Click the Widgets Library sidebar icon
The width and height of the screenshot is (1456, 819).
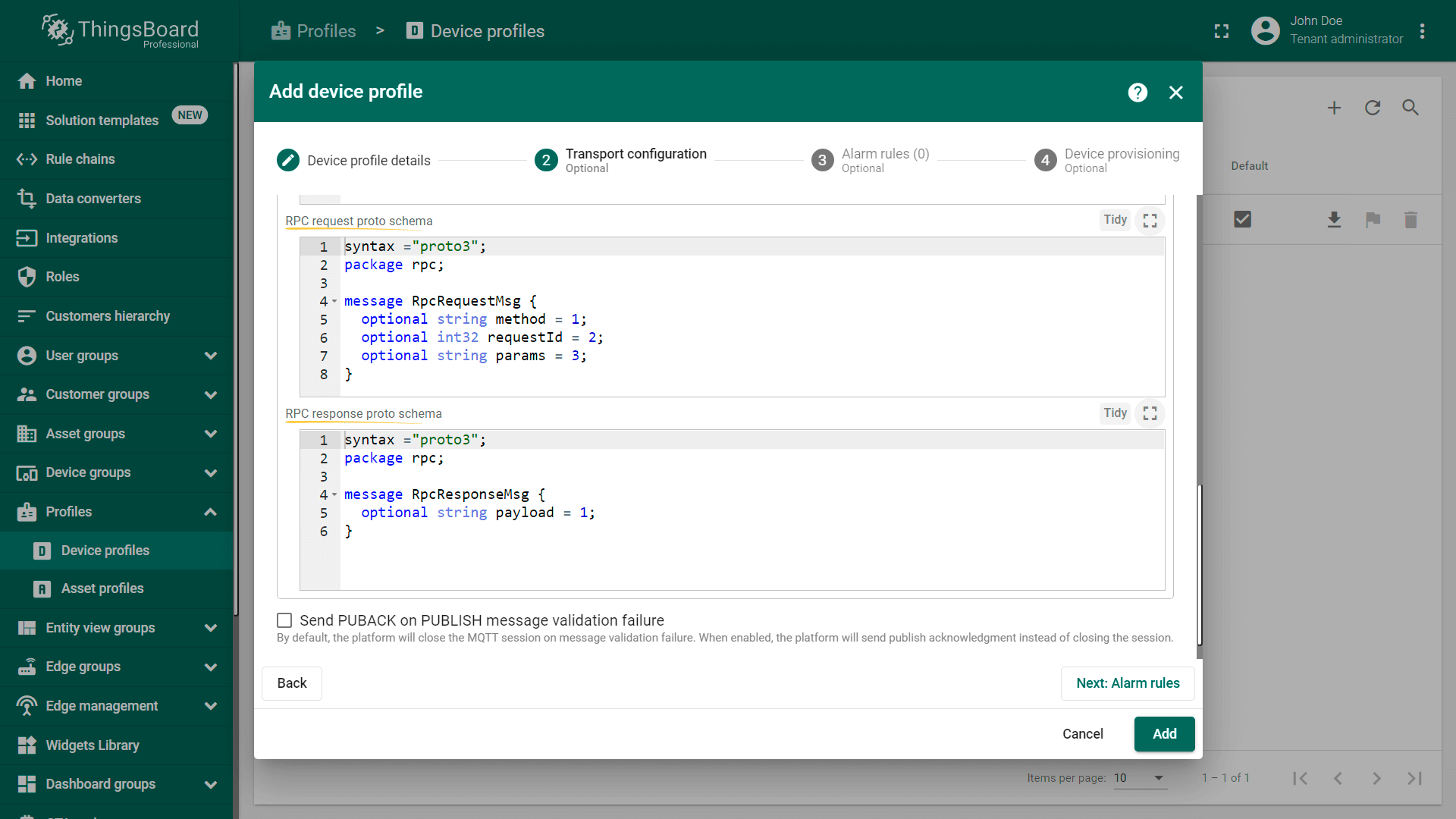[27, 745]
